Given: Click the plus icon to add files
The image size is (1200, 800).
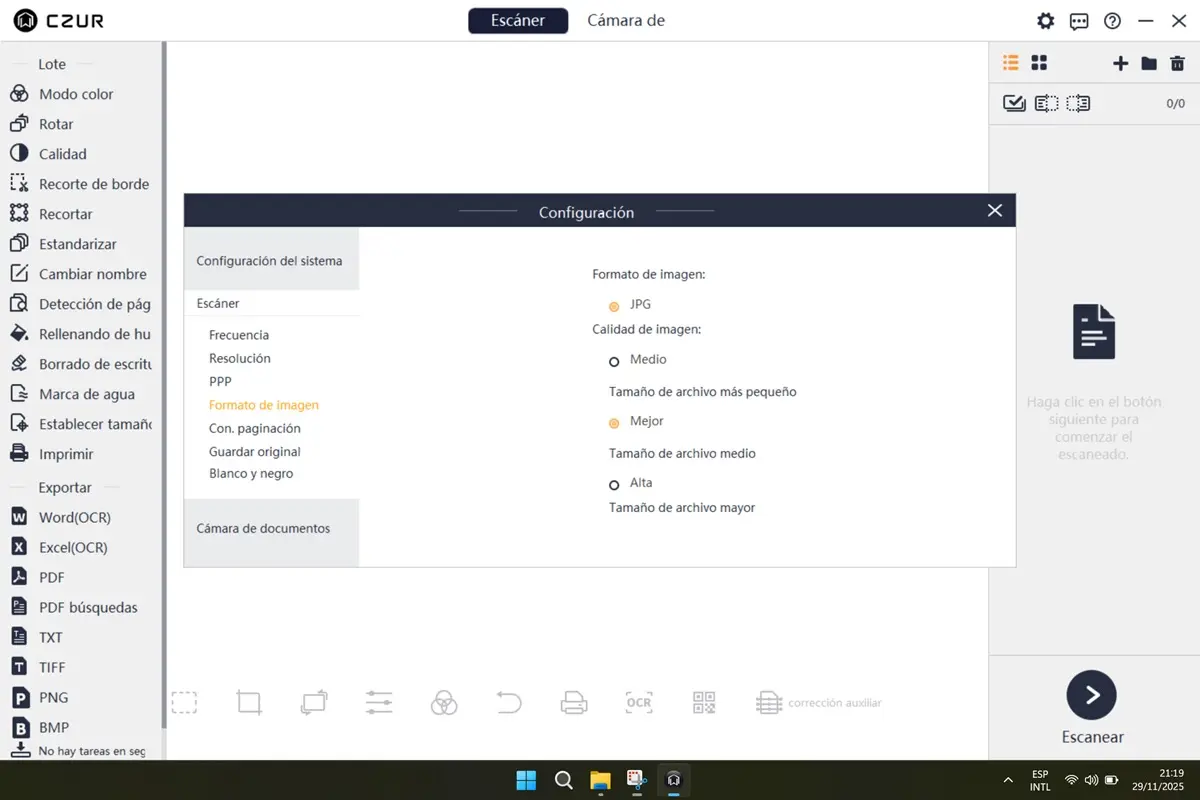Looking at the screenshot, I should point(1120,63).
